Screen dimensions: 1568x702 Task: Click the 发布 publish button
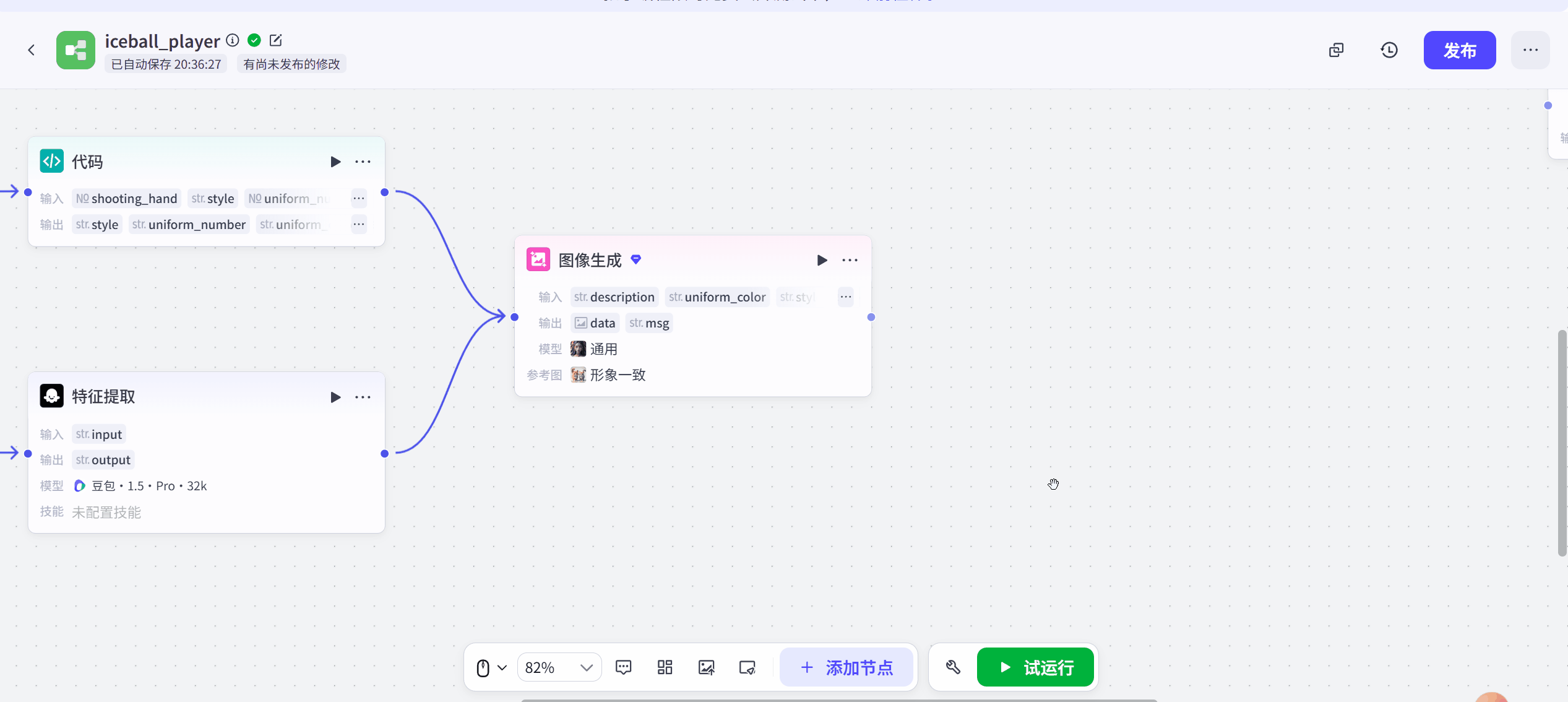(1459, 50)
